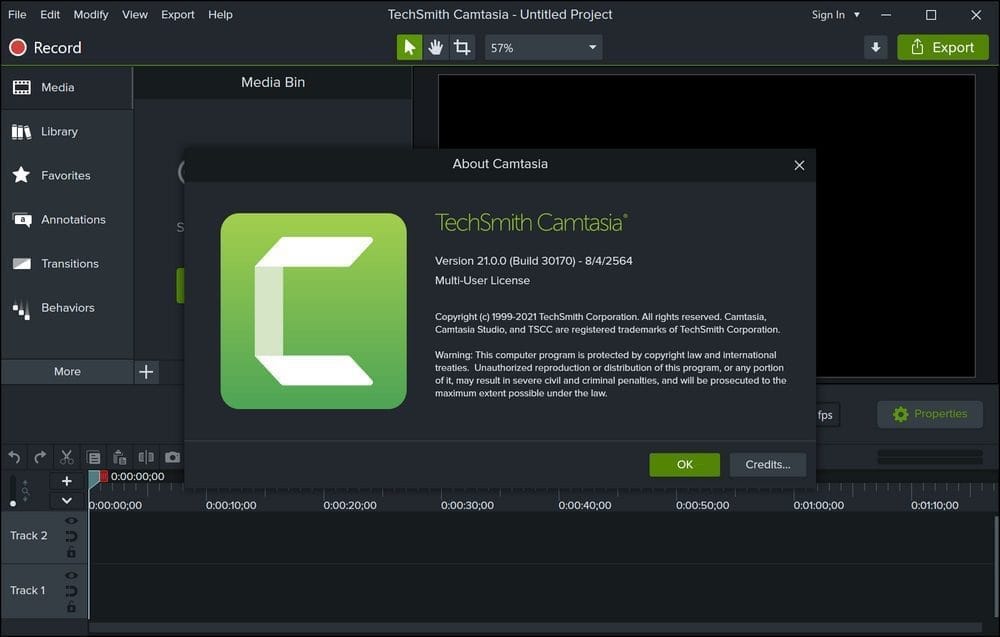
Task: Toggle Track 1 visibility eye icon
Action: [x=71, y=576]
